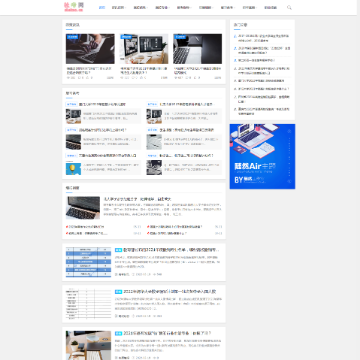
Task: Click the blue Air theme advertisement banner
Action: [262, 156]
